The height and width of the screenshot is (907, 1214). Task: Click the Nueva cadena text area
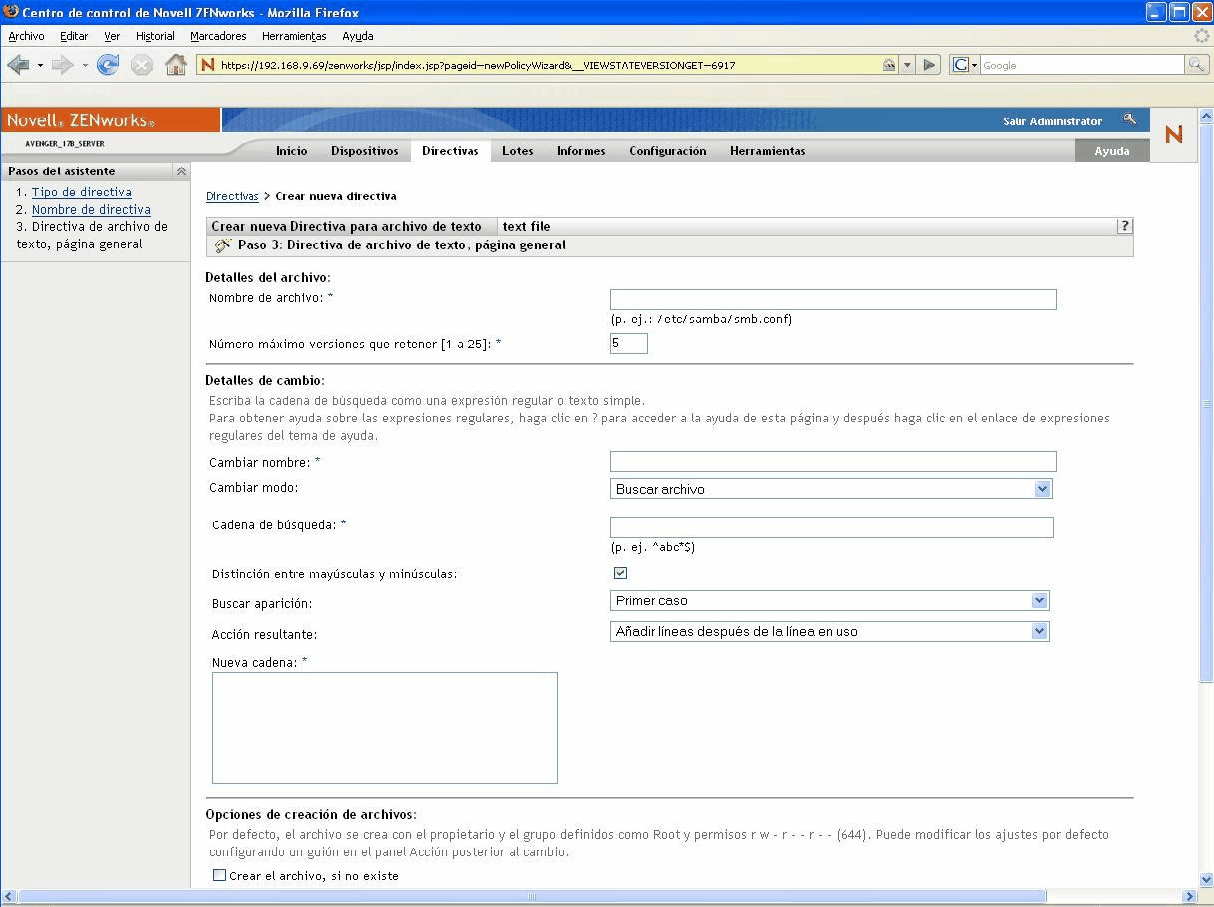pos(385,727)
